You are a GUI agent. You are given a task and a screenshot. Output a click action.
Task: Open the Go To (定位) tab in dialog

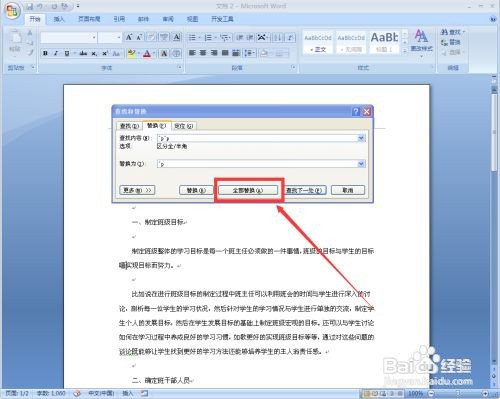point(184,126)
